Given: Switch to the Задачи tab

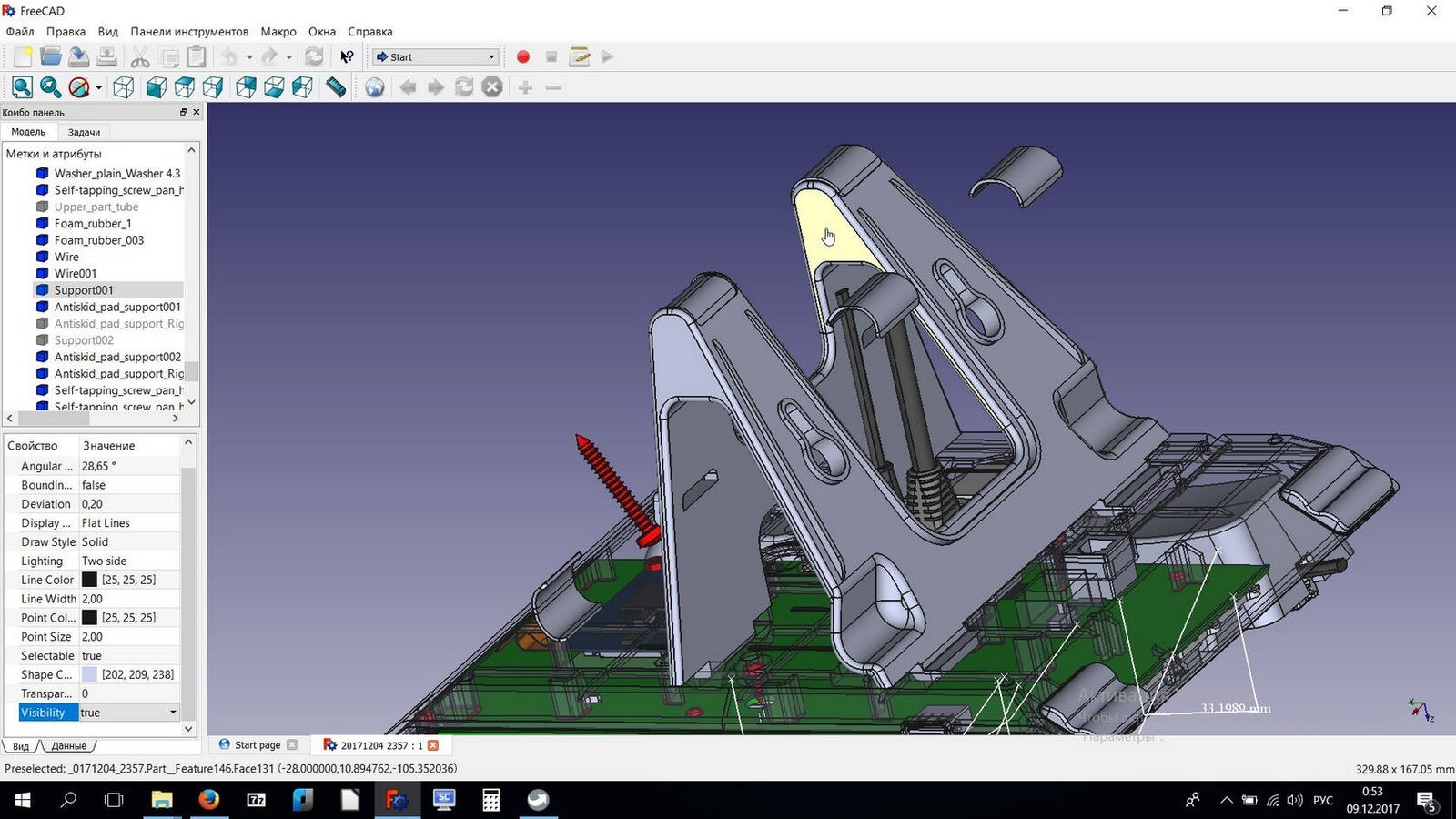Looking at the screenshot, I should (x=84, y=132).
